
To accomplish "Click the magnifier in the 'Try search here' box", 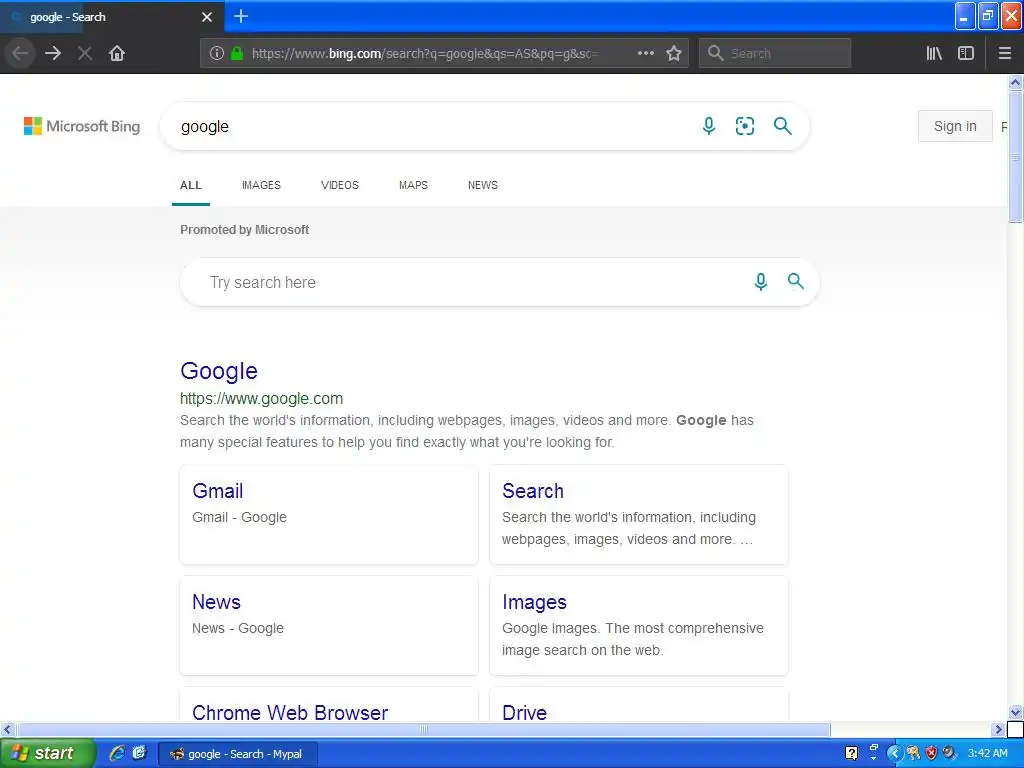I will click(795, 281).
